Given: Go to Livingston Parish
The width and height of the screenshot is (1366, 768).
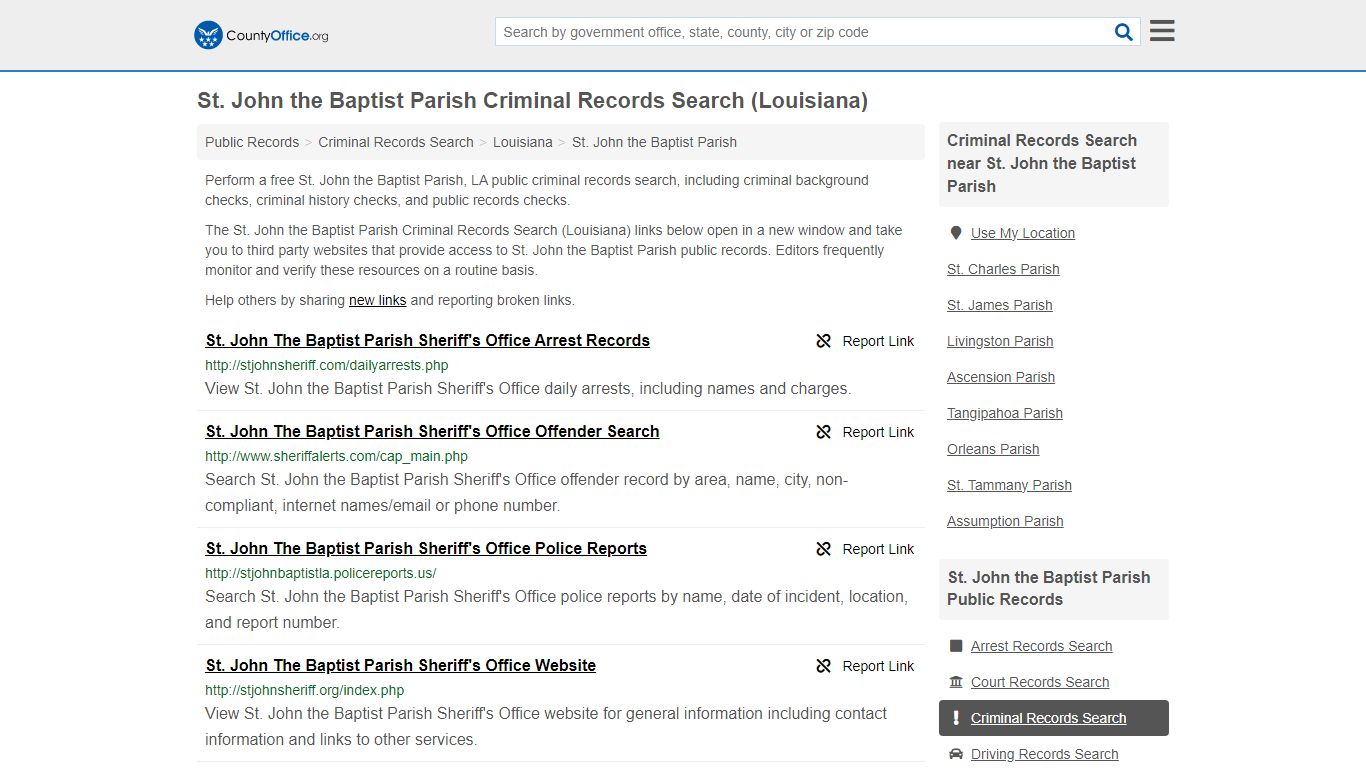Looking at the screenshot, I should click(1000, 341).
